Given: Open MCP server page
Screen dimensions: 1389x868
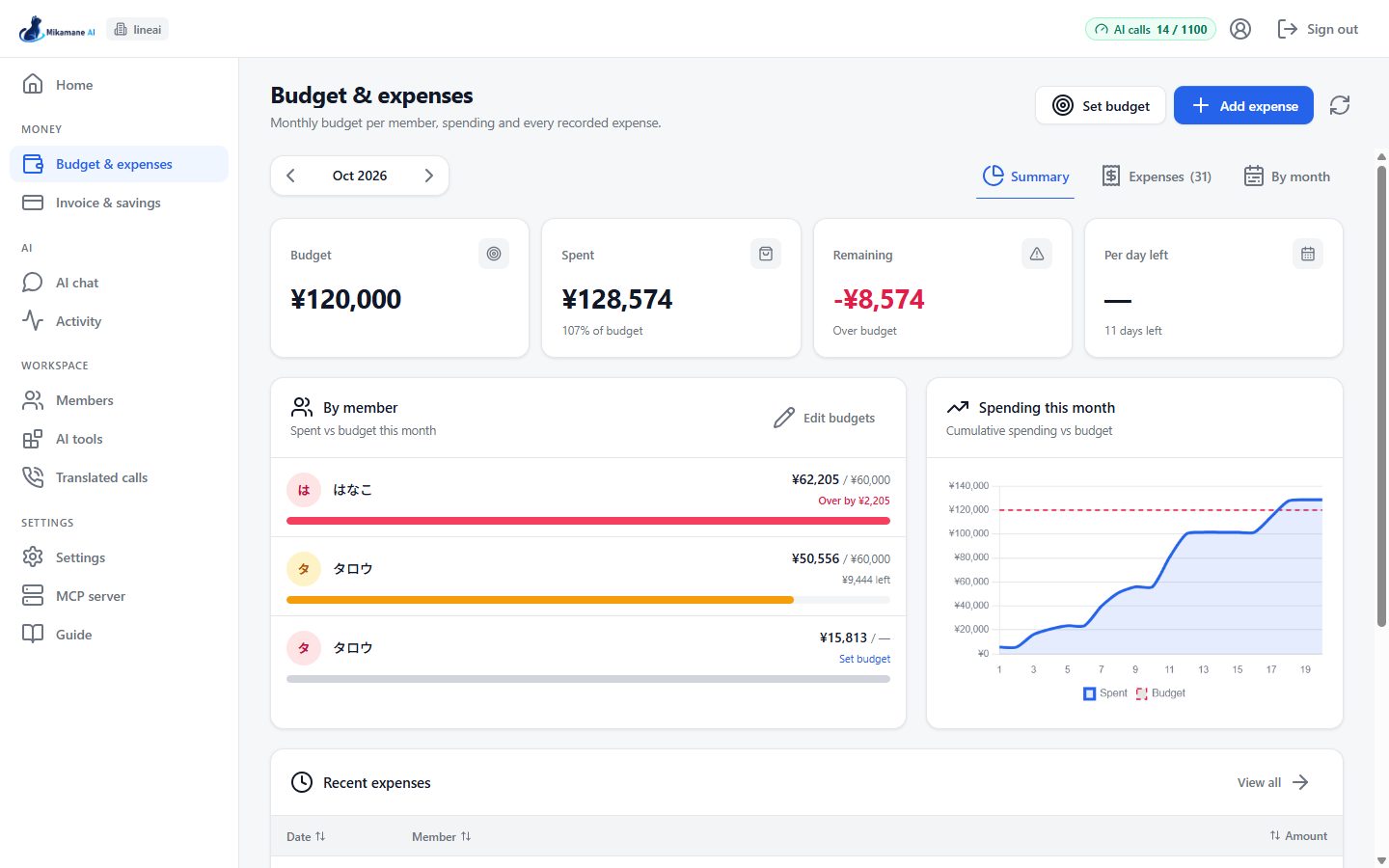Looking at the screenshot, I should click(119, 596).
